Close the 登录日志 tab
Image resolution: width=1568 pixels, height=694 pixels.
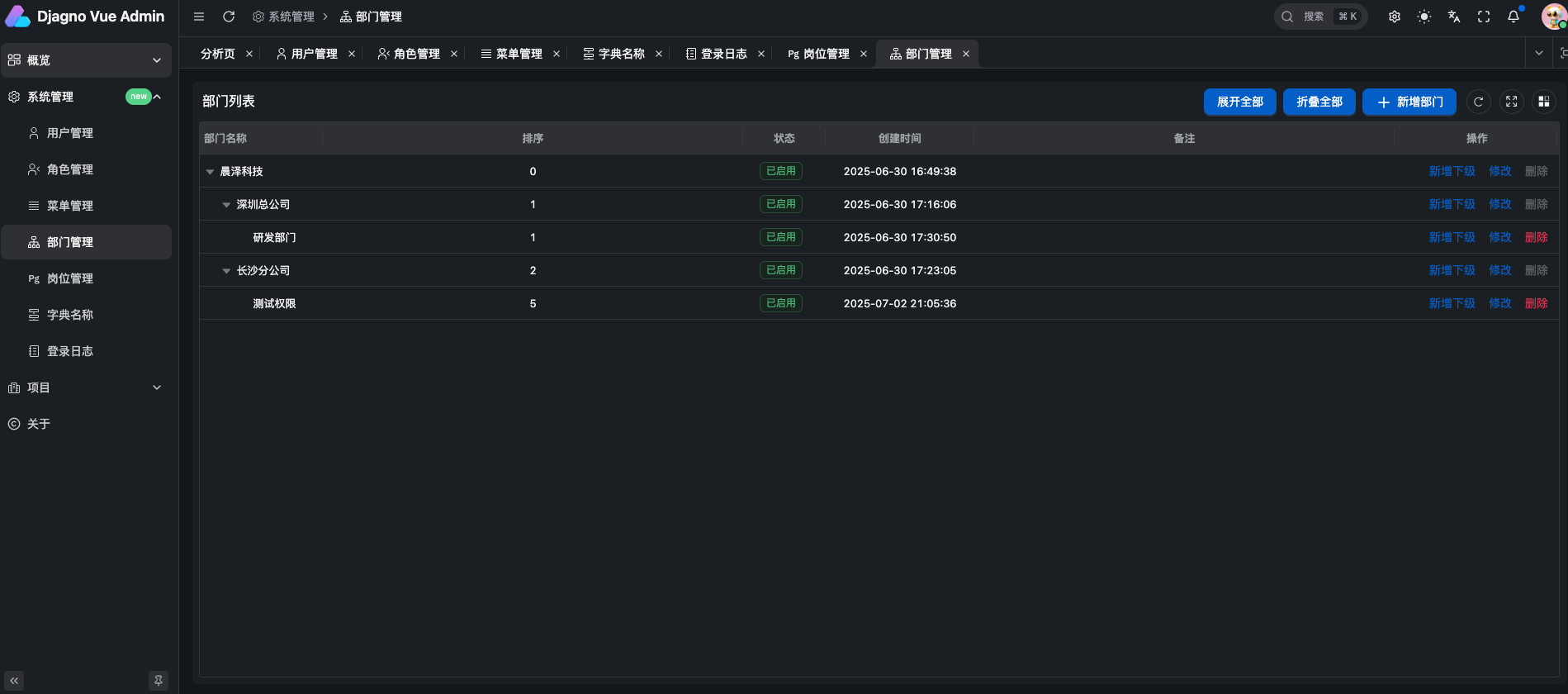761,54
